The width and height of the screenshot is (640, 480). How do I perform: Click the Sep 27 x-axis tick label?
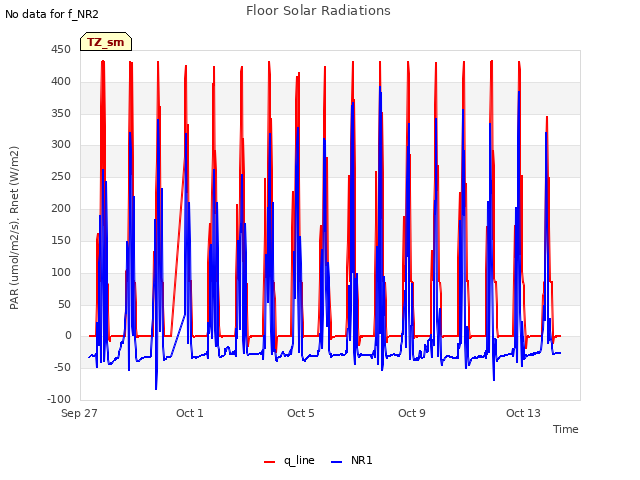point(79,413)
